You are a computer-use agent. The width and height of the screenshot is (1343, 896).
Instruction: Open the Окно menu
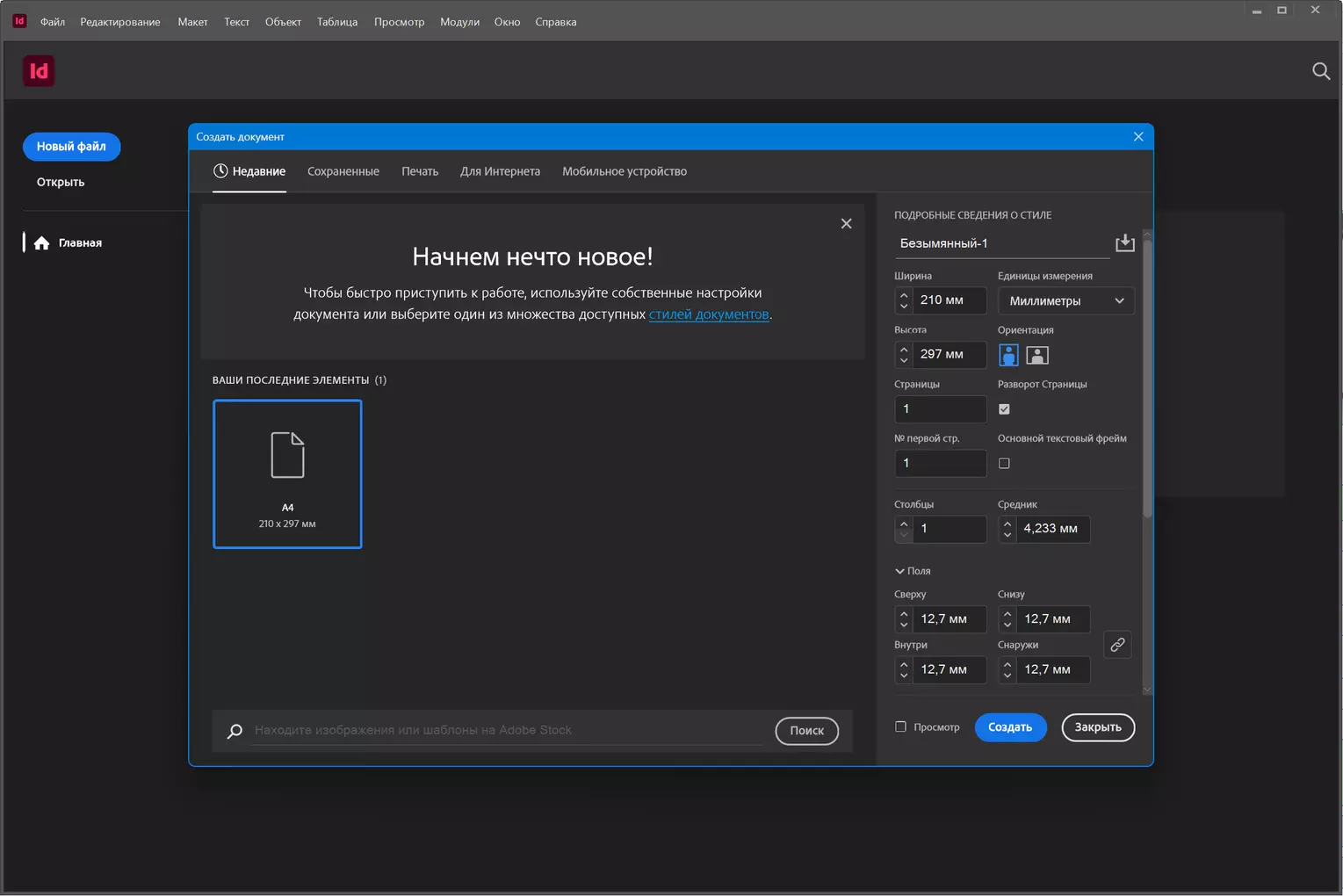coord(507,22)
